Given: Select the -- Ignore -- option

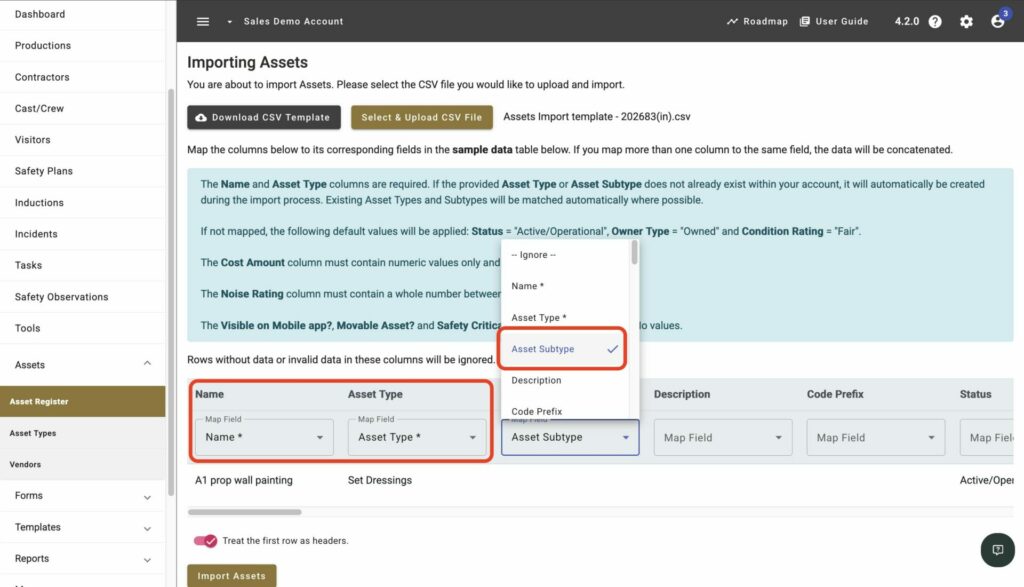Looking at the screenshot, I should click(565, 255).
